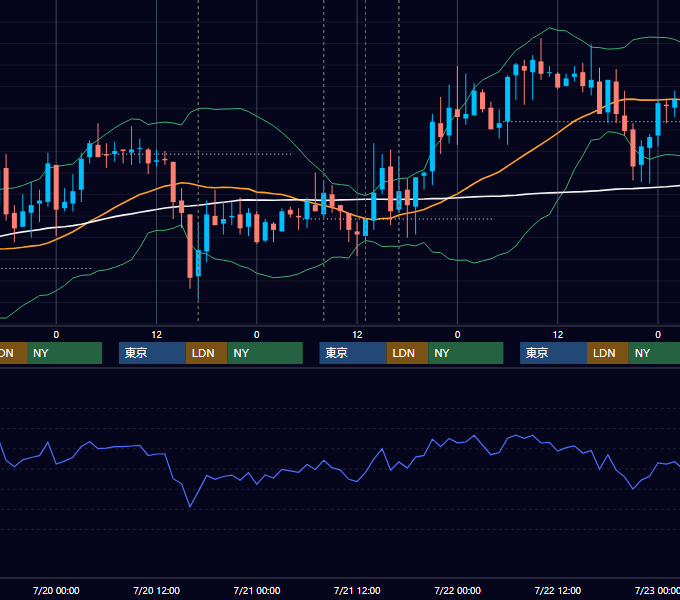Click the LDN session block for 7/22
The height and width of the screenshot is (600, 680).
[608, 353]
